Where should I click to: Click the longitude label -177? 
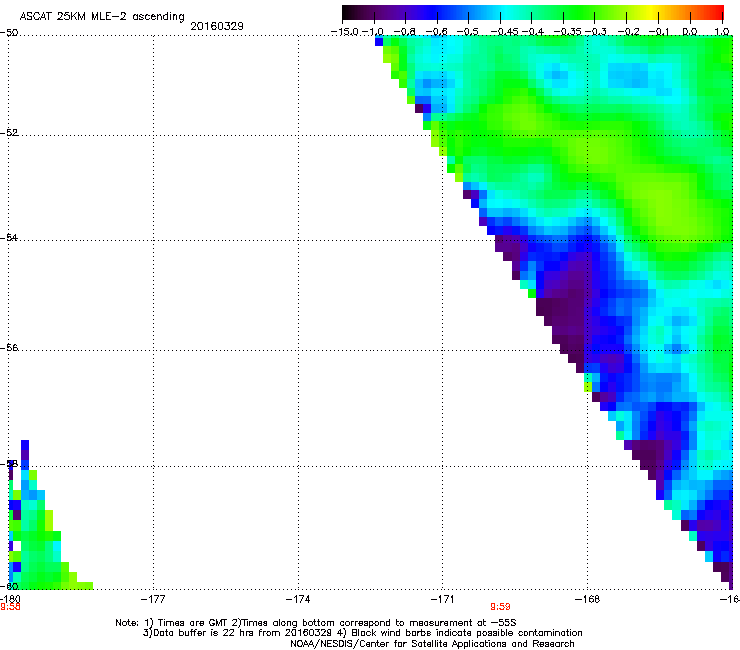click(153, 599)
